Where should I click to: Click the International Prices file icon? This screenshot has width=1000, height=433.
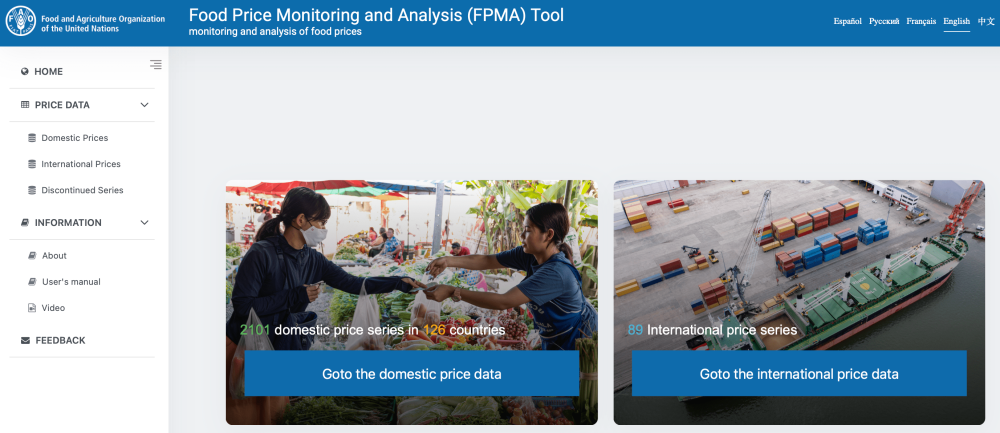tap(32, 164)
